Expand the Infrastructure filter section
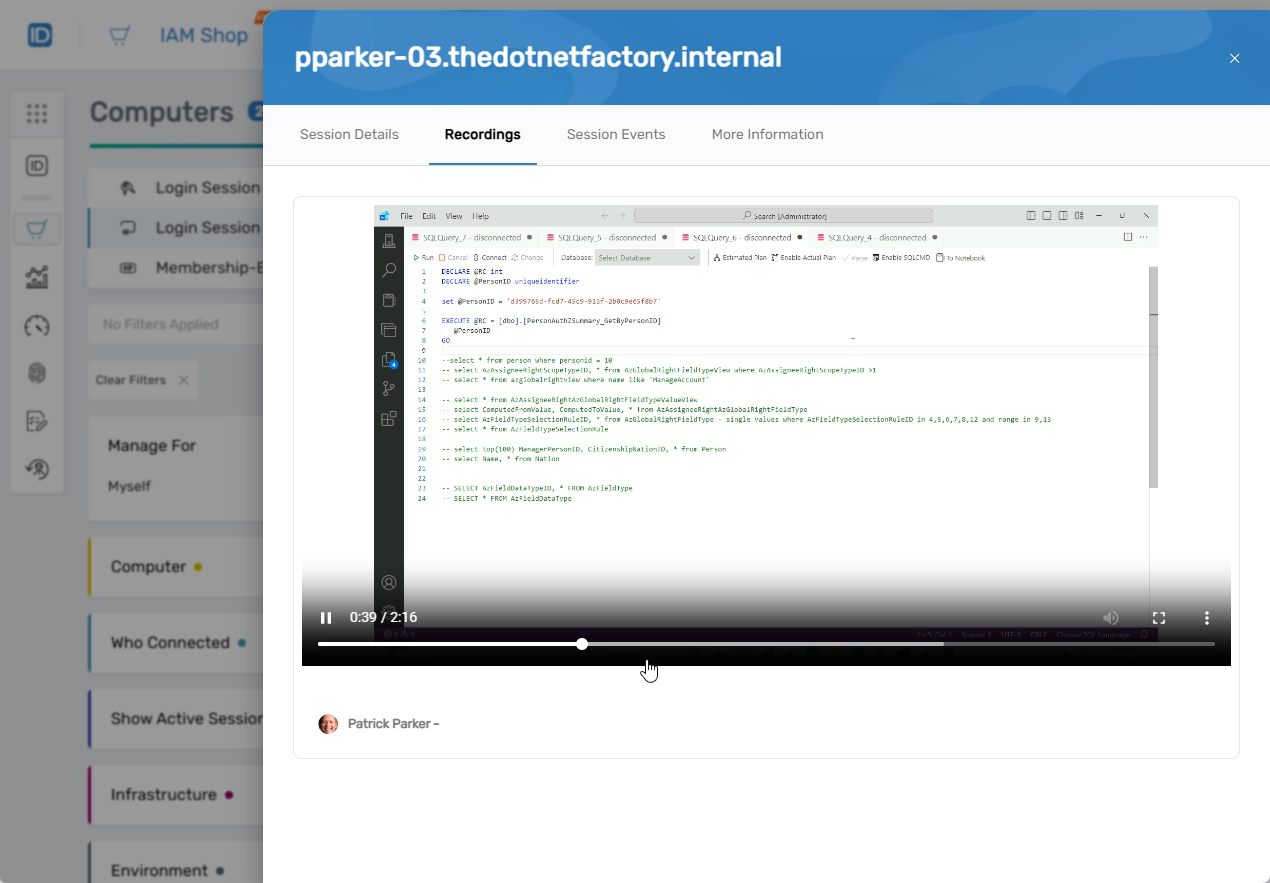The height and width of the screenshot is (883, 1270). pyautogui.click(x=163, y=795)
